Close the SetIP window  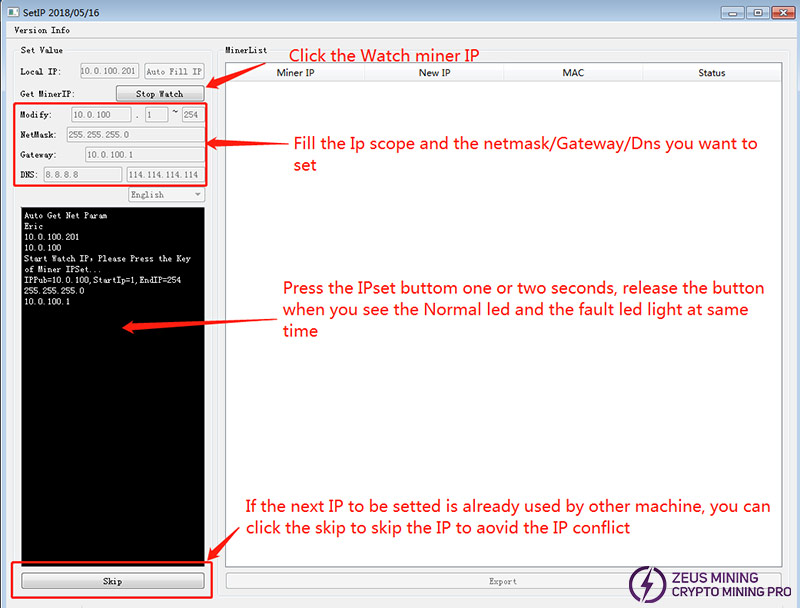click(782, 11)
